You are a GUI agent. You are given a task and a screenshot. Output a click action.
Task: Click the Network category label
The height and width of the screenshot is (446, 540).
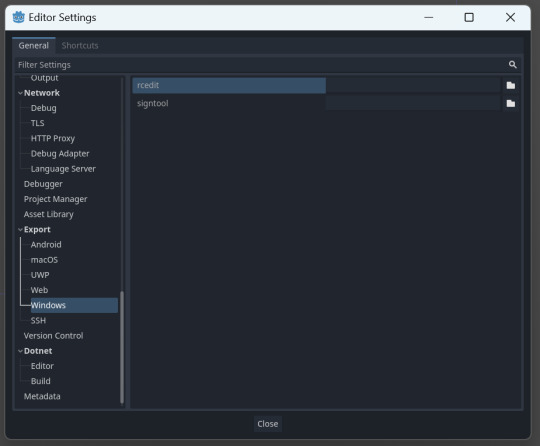[x=42, y=93]
